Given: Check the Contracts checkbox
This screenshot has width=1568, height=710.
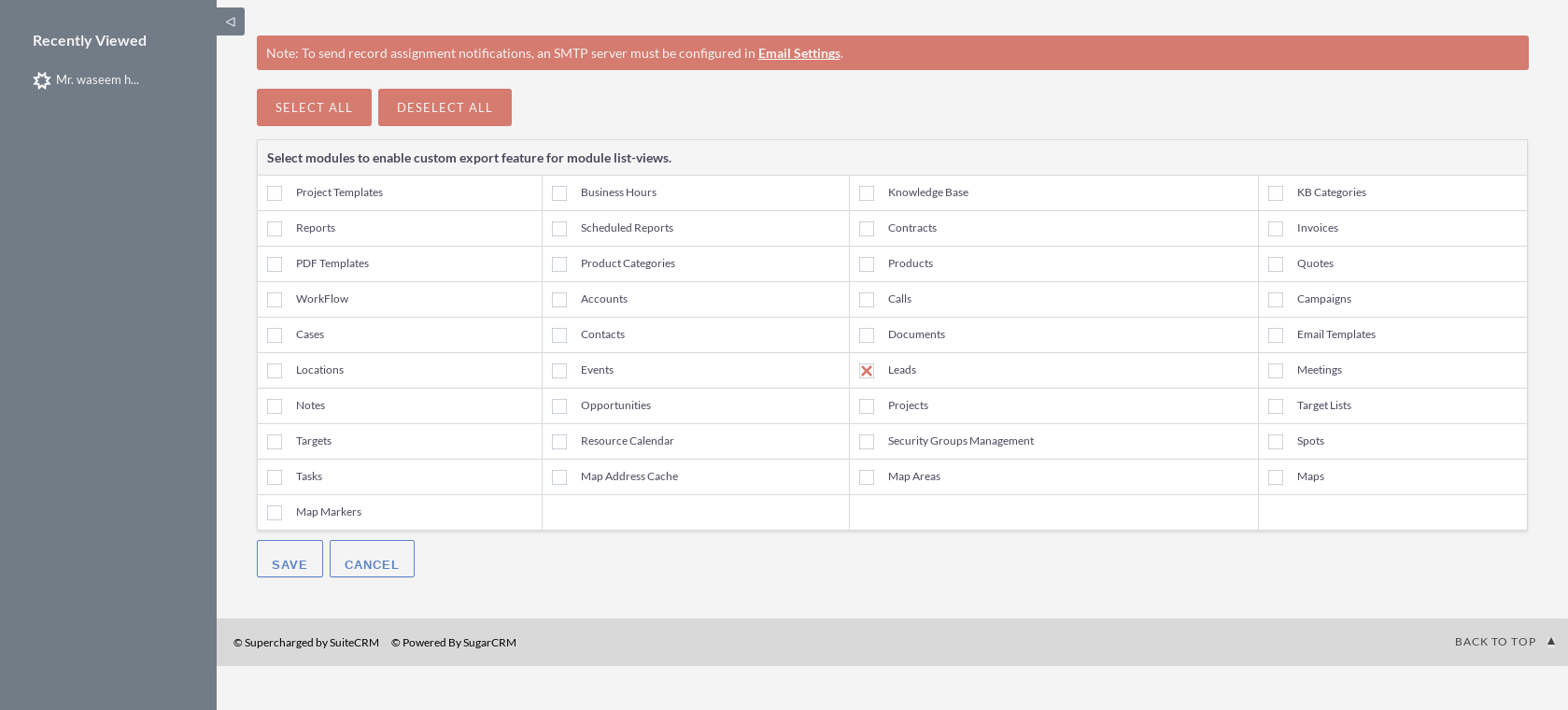Looking at the screenshot, I should coord(867,229).
